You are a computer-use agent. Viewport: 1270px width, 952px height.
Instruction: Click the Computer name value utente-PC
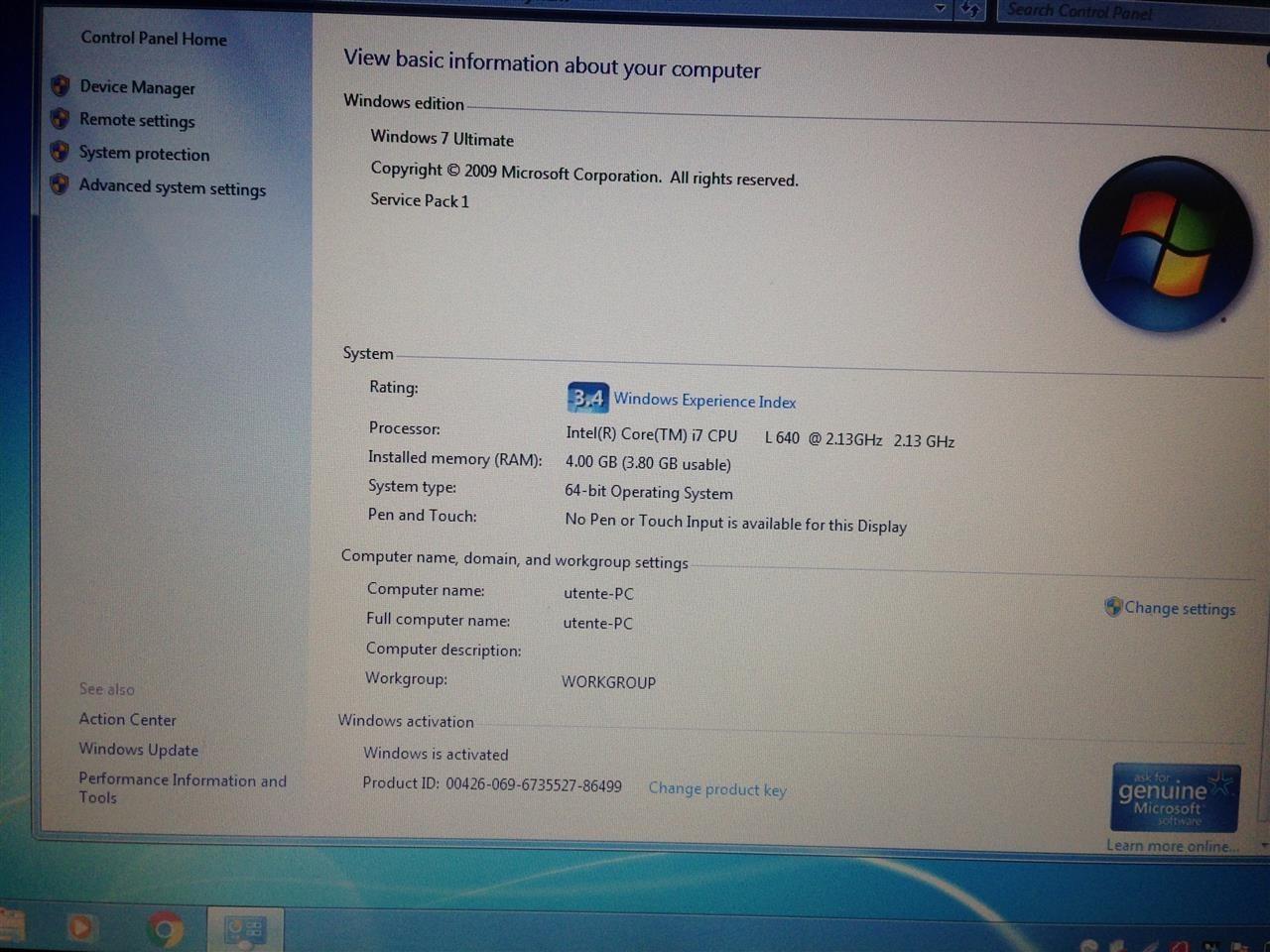pos(598,594)
